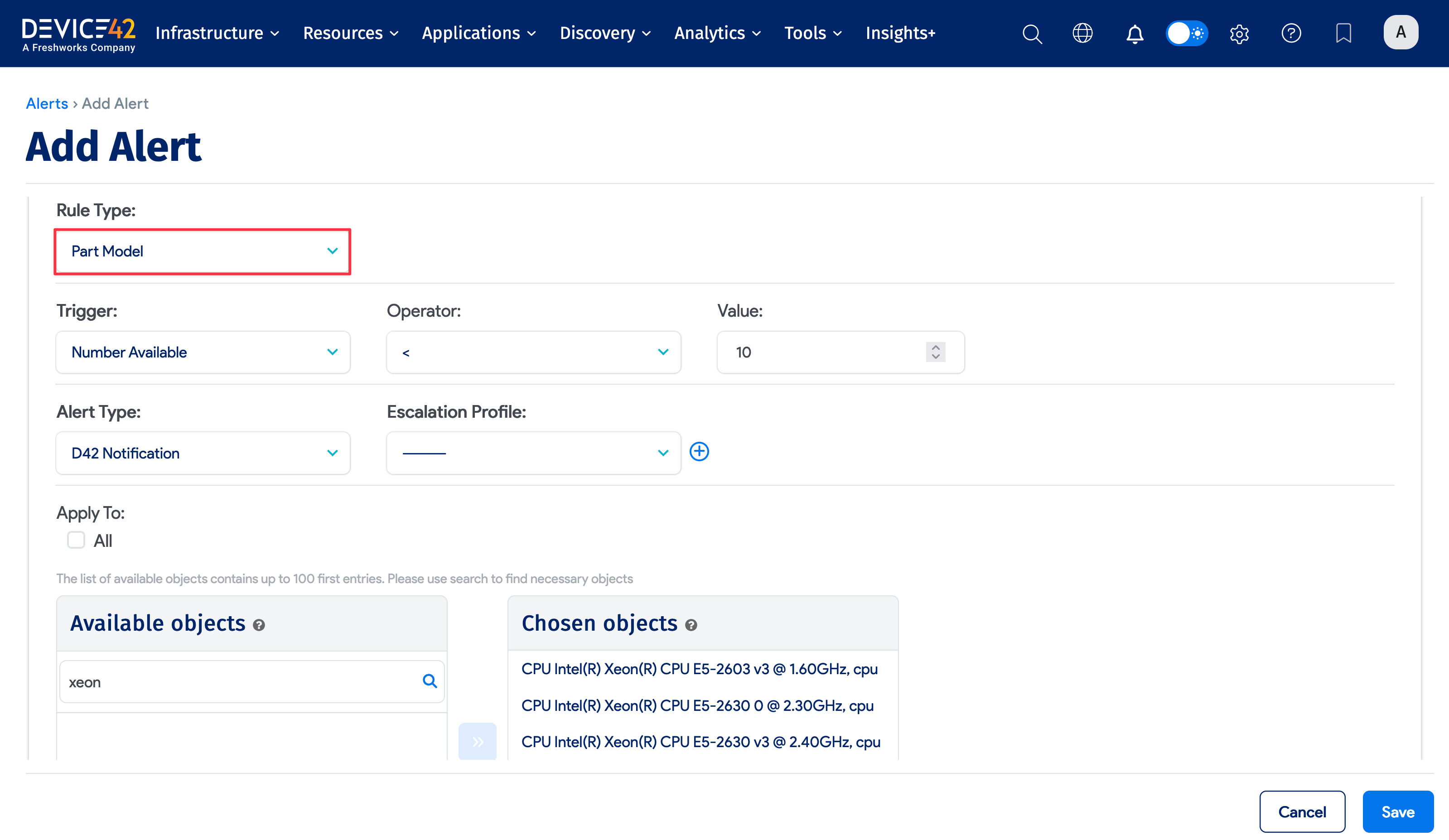Viewport: 1449px width, 840px height.
Task: Open the Rule Type Part Model dropdown
Action: tap(203, 251)
